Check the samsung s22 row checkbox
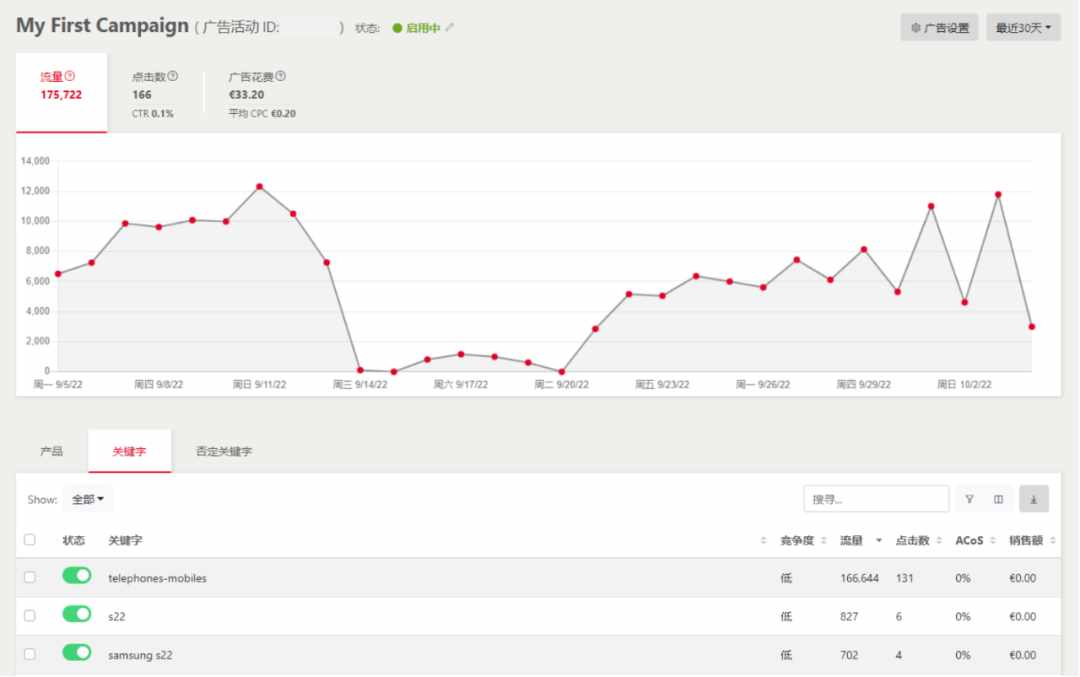 coord(30,654)
